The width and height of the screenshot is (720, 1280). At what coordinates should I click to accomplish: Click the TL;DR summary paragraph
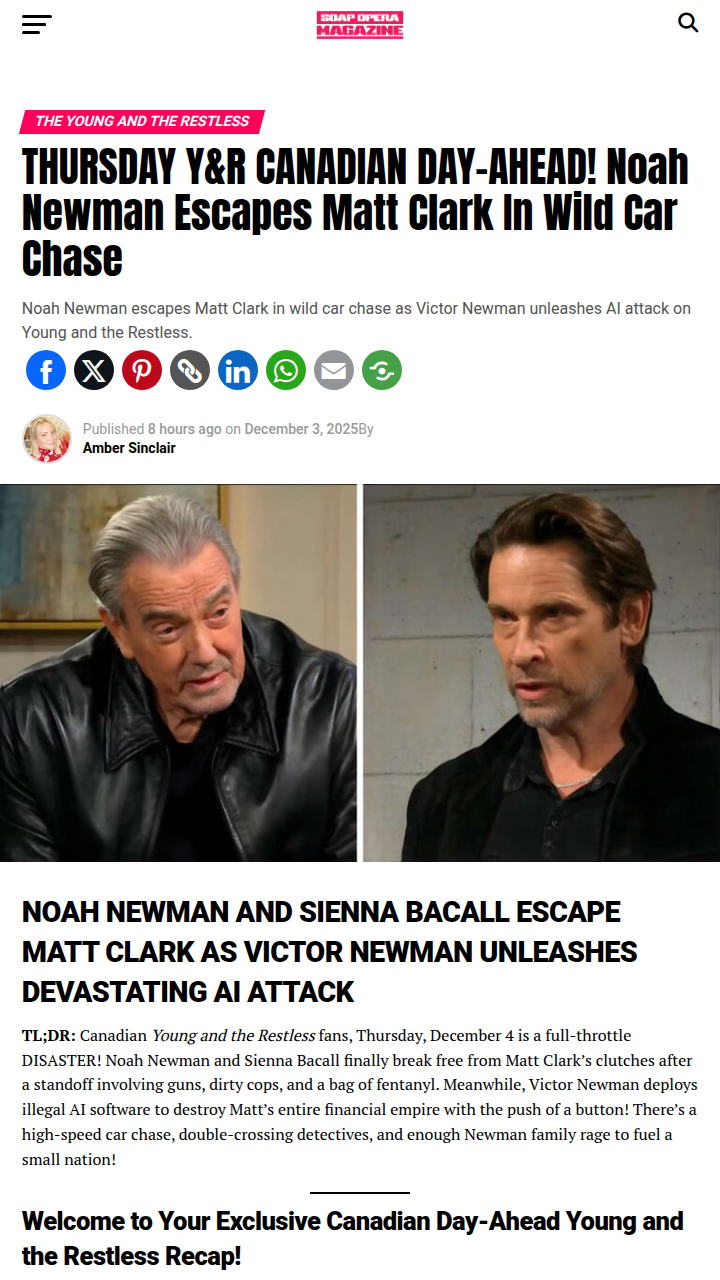click(x=360, y=1097)
